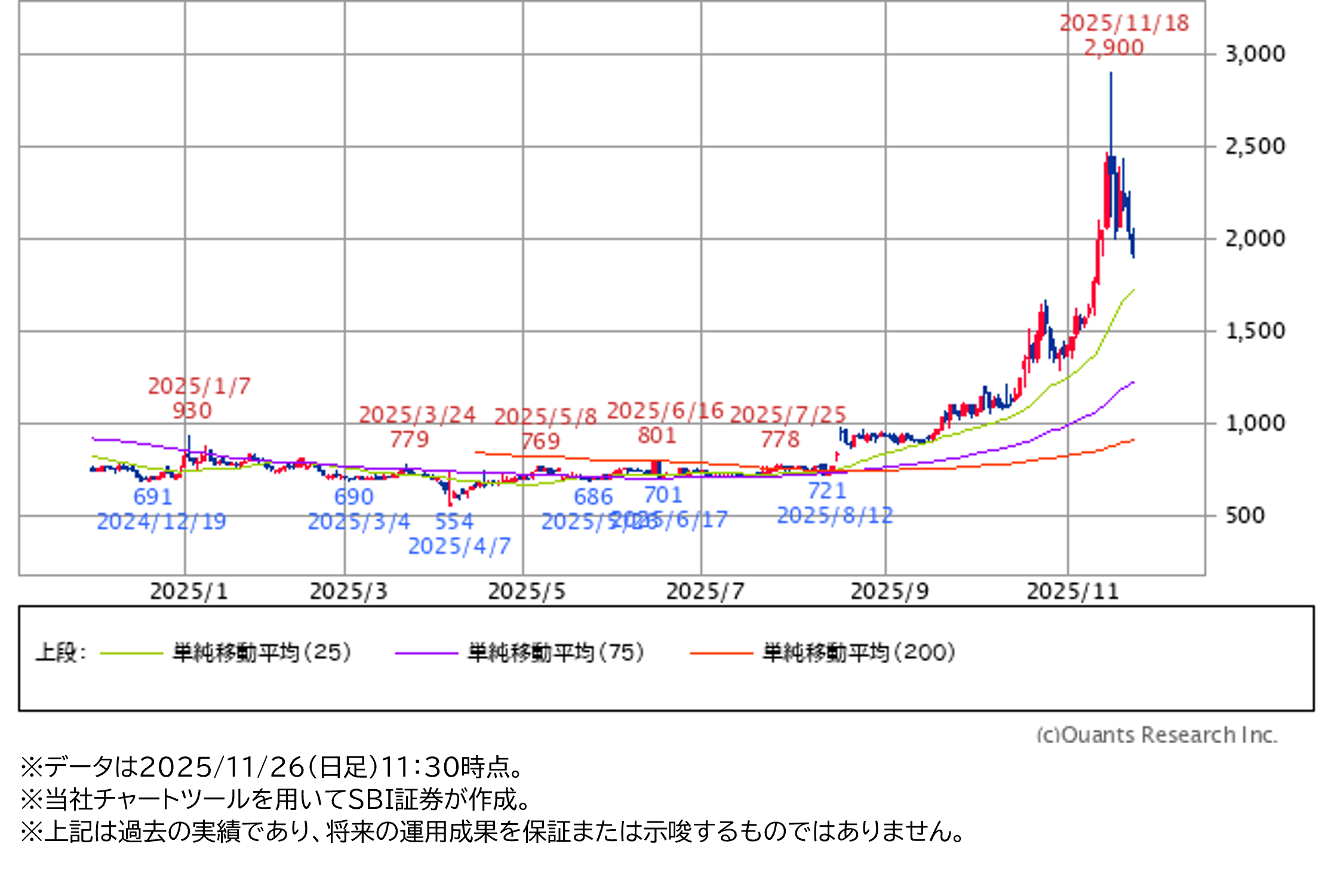Click the 1,500 y-axis price label
Screen dimensions: 1319x896
point(1255,331)
